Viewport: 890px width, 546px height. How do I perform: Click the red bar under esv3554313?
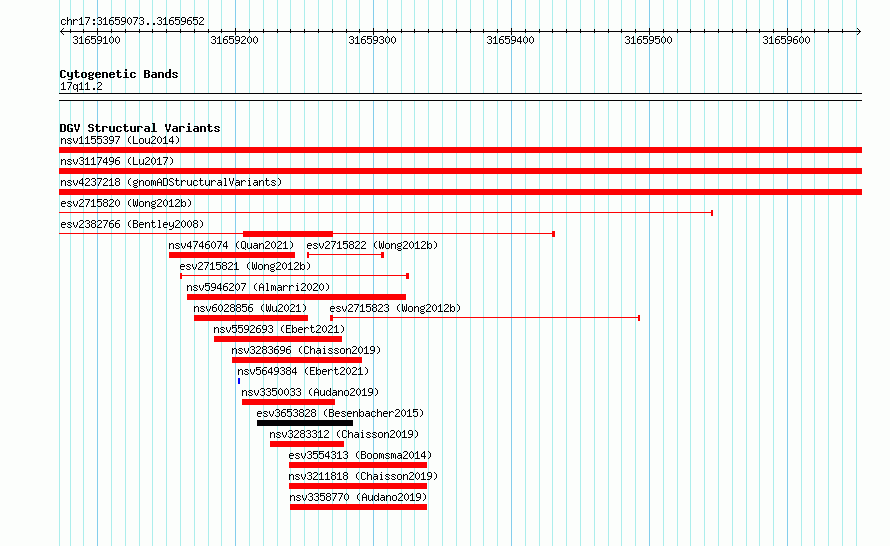(358, 465)
